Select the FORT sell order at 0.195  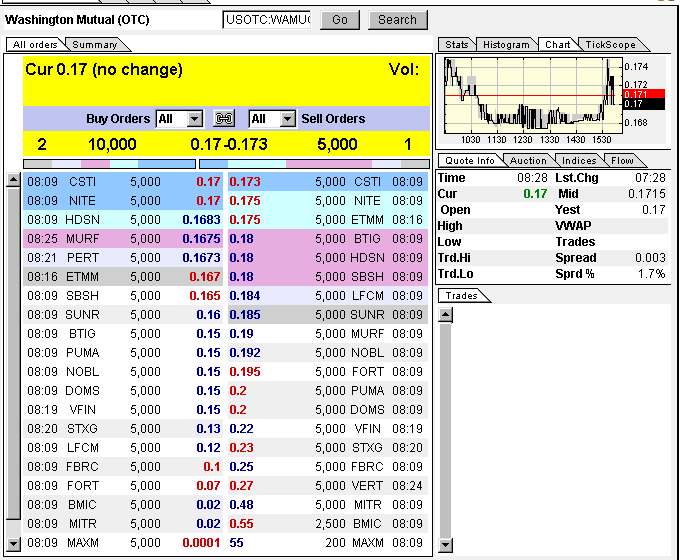coord(328,372)
